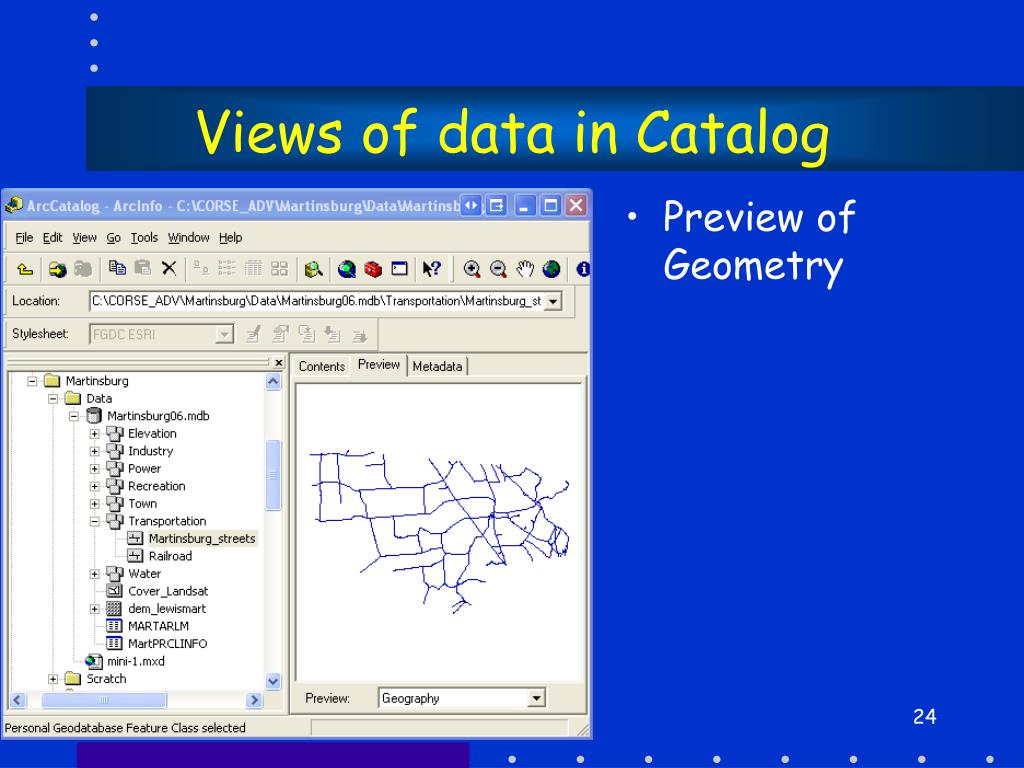Click the Paste toolbar icon
Image resolution: width=1024 pixels, height=768 pixels.
point(142,268)
